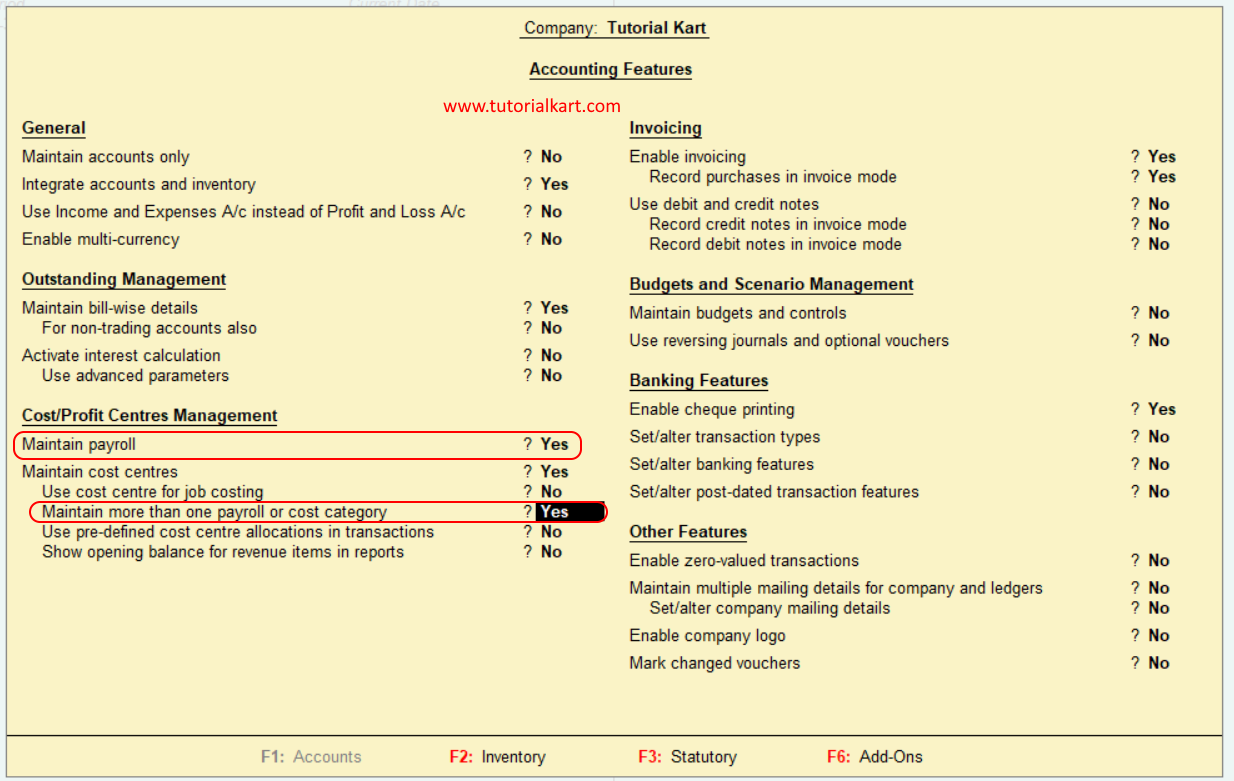Viewport: 1234px width, 781px height.
Task: Click the company name 'Tutorial Kart'
Action: [x=657, y=28]
